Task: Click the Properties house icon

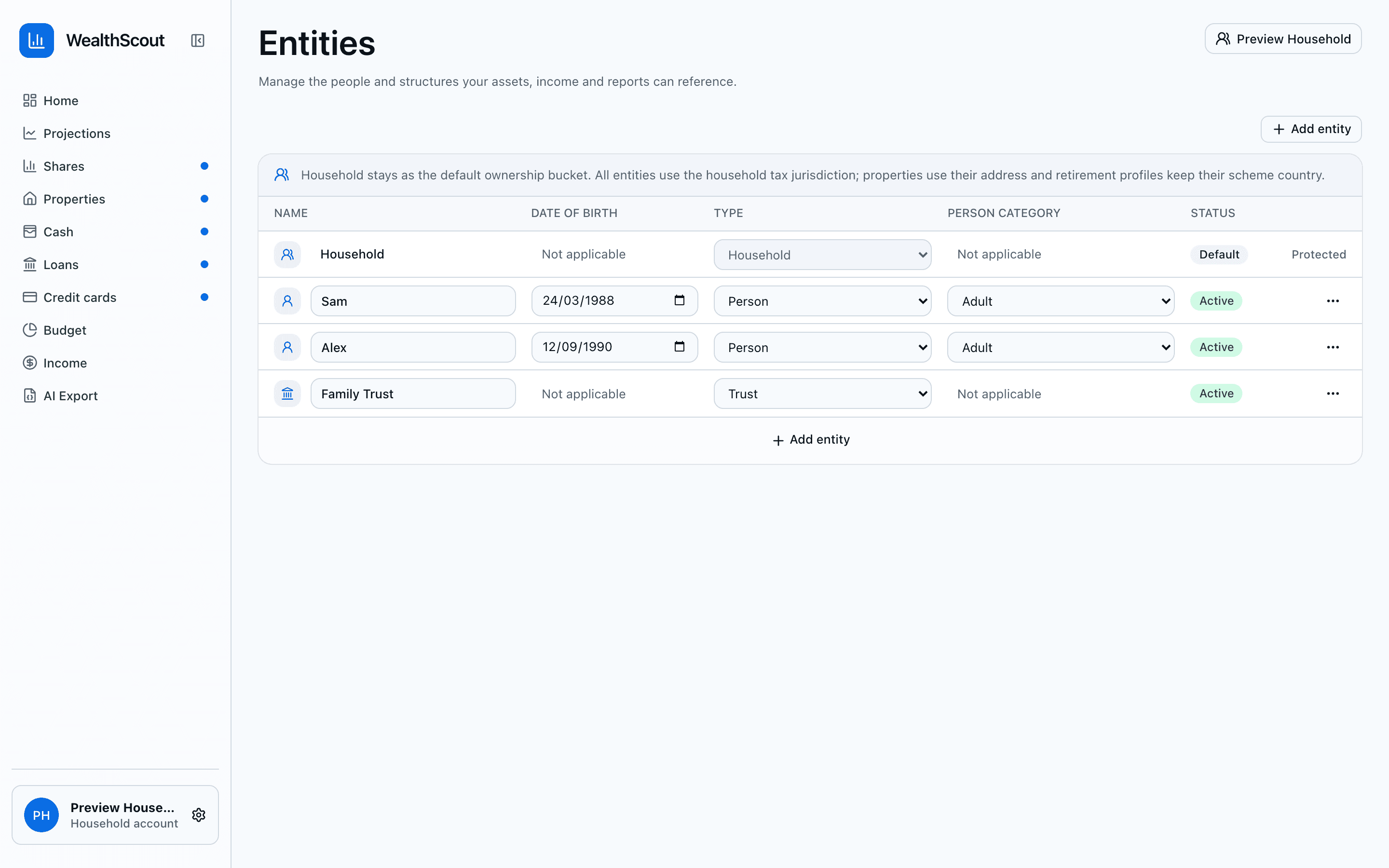Action: point(30,199)
